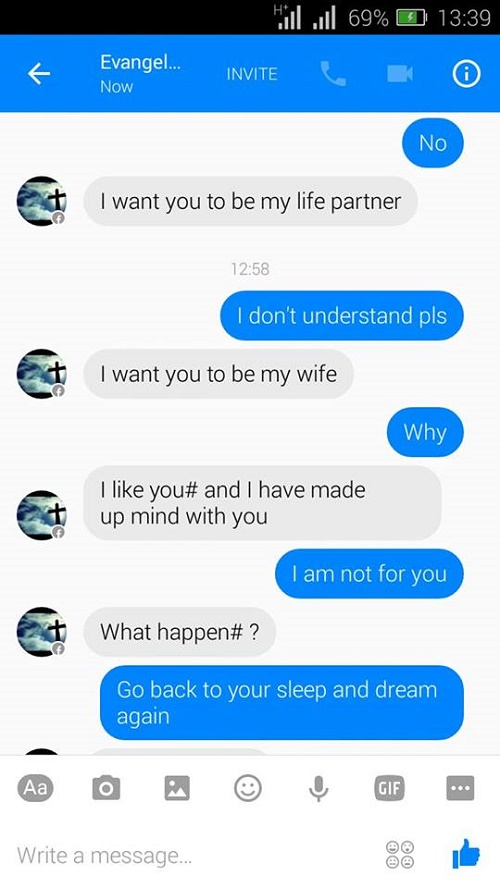Open the photo gallery icon
This screenshot has height=888, width=500.
click(177, 788)
